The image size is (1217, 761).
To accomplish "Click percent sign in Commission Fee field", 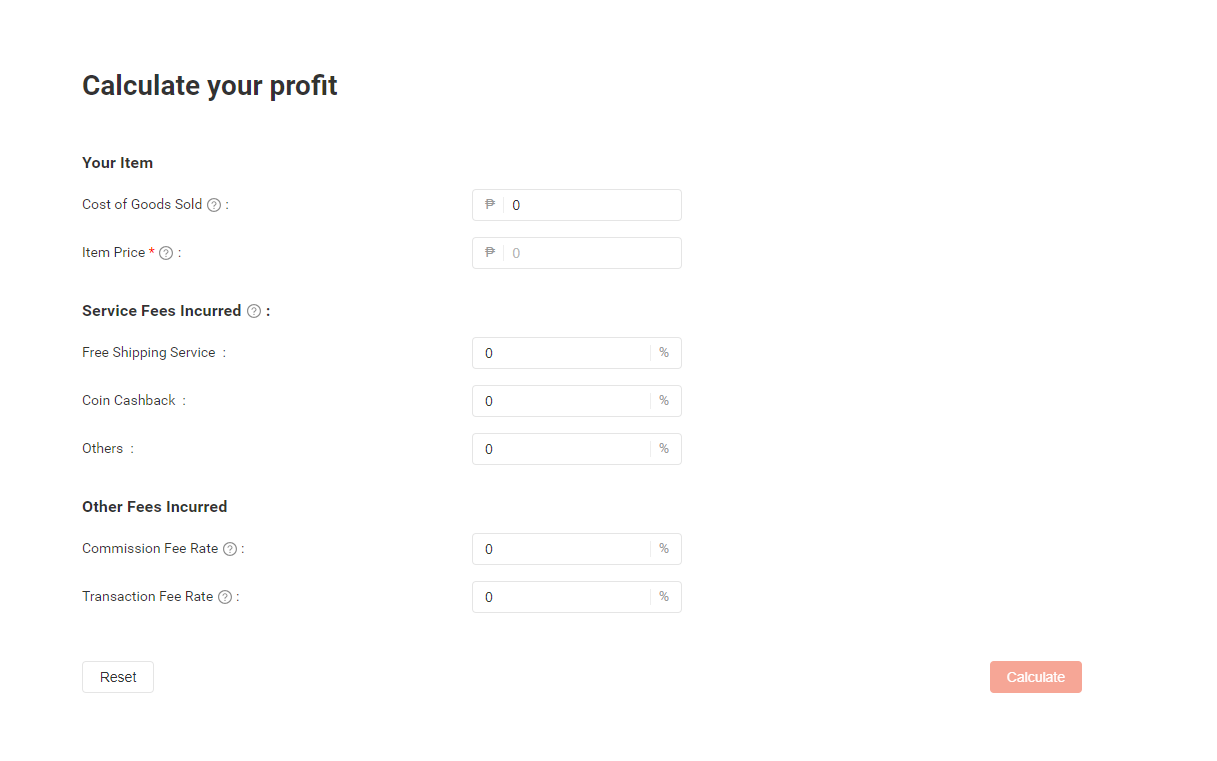I will pyautogui.click(x=664, y=549).
